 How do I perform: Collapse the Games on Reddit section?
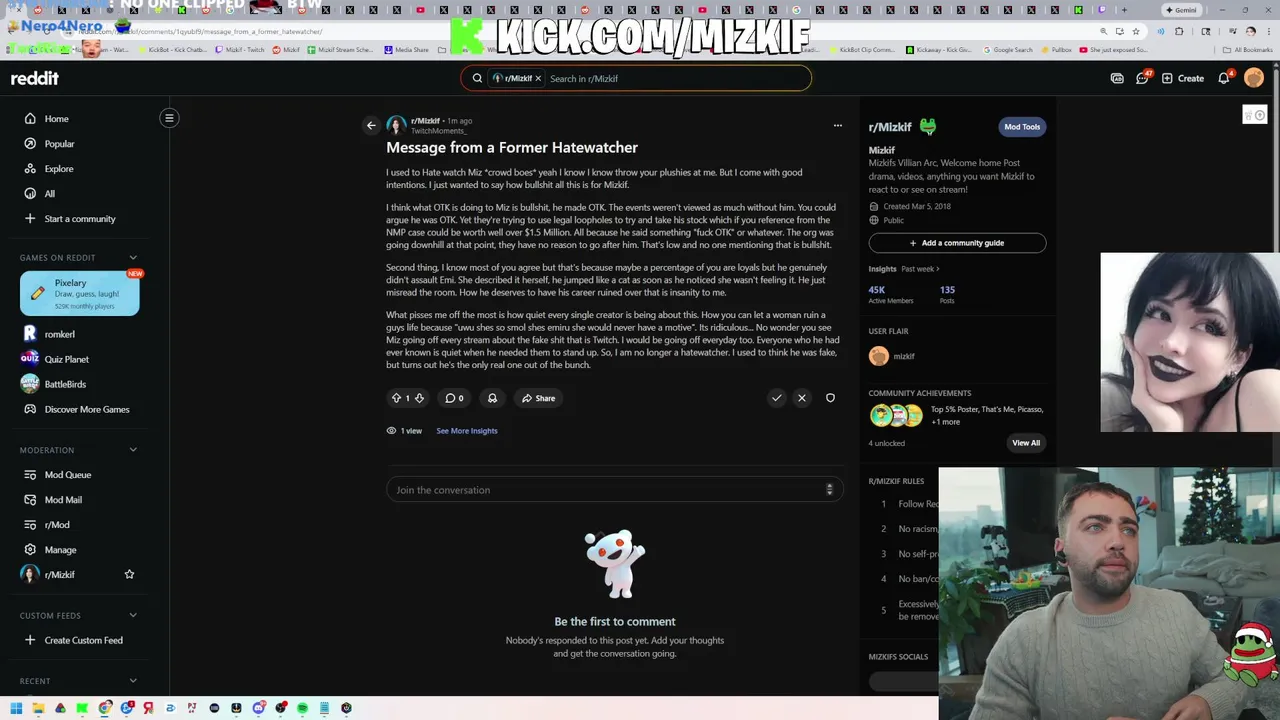(x=133, y=258)
